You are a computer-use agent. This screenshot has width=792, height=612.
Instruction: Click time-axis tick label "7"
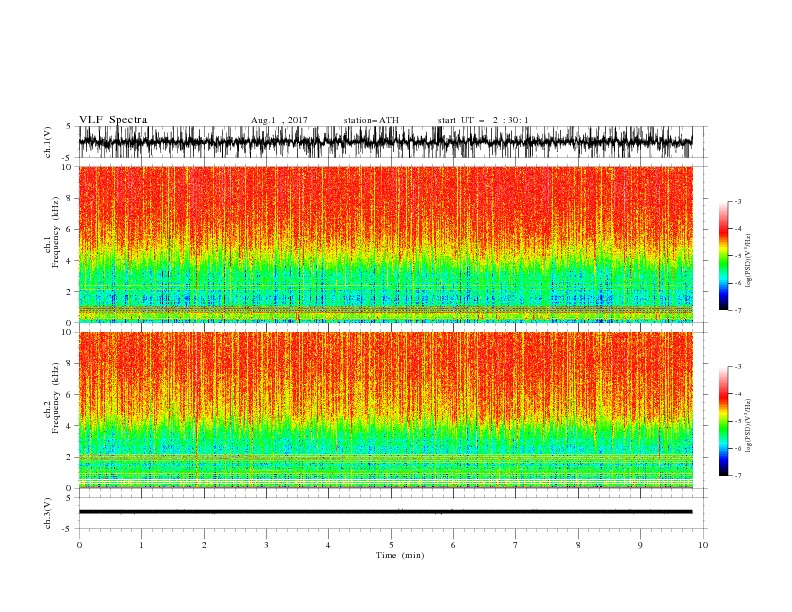(516, 545)
